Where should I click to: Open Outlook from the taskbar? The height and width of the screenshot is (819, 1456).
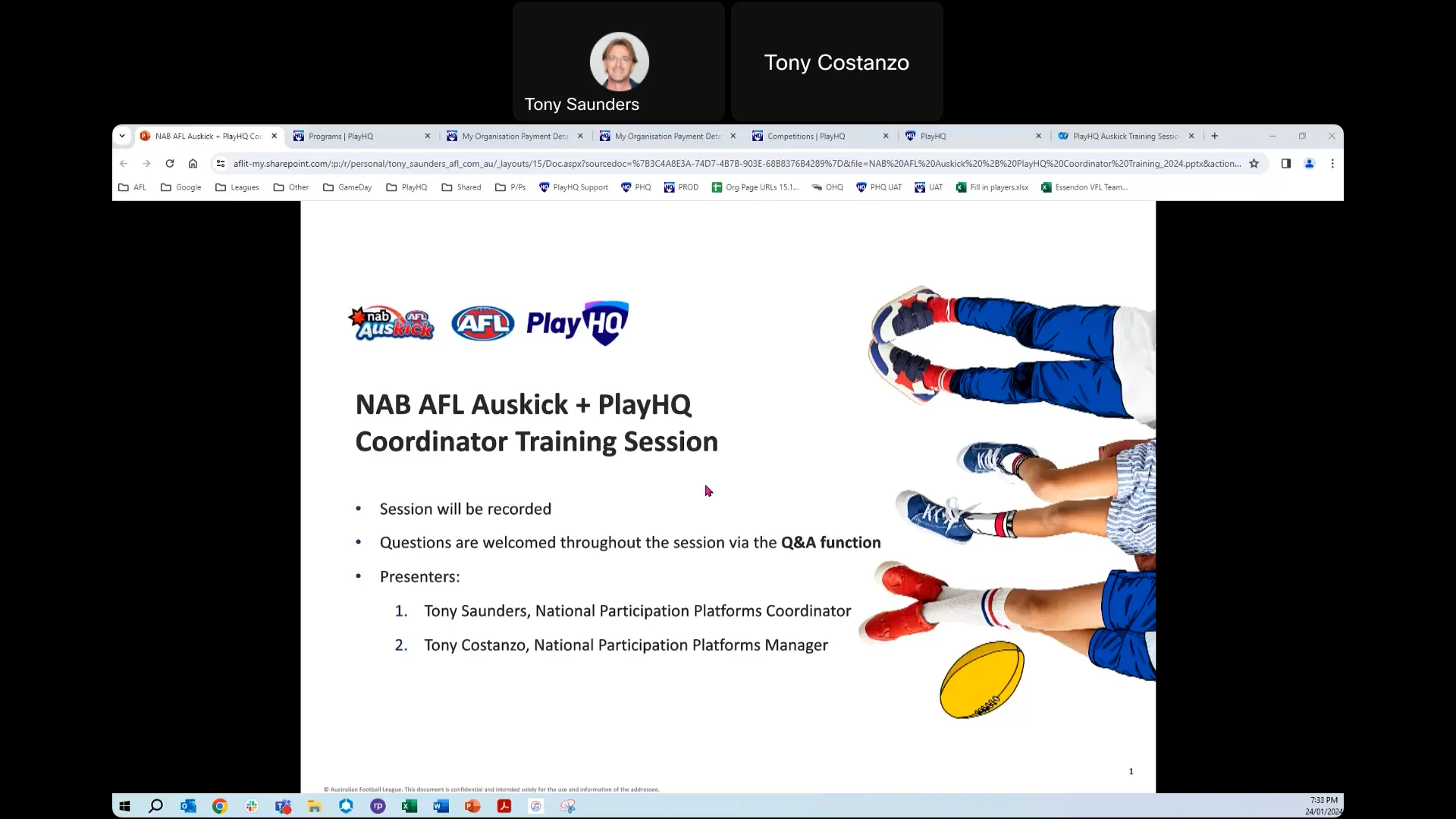188,806
